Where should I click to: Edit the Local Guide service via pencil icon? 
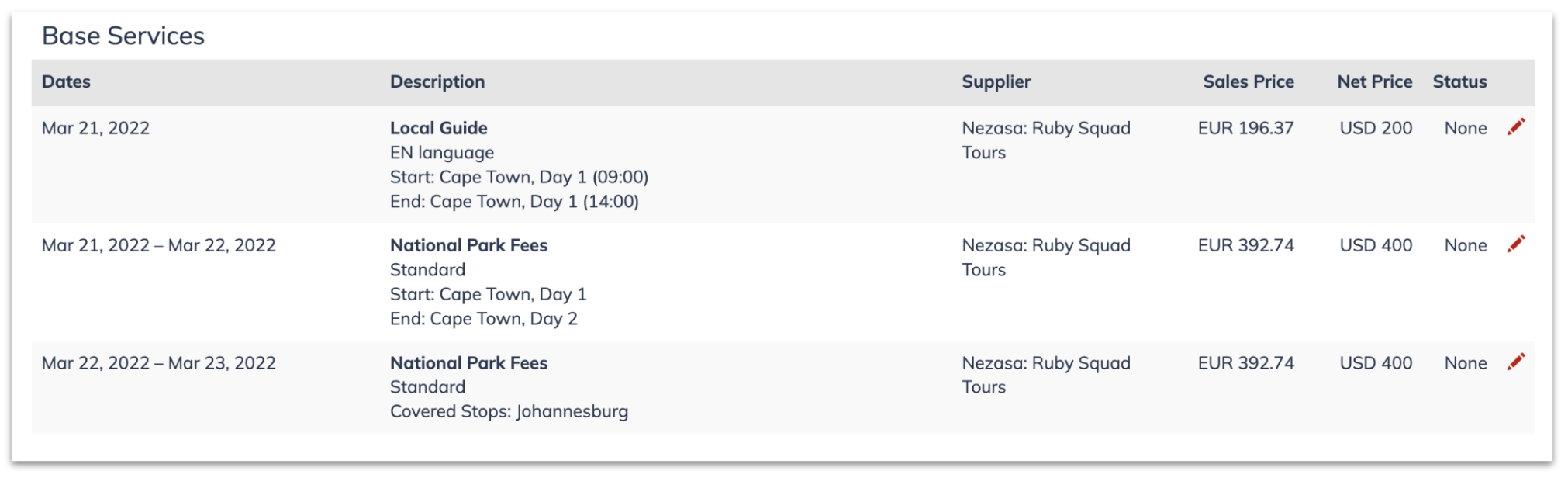pyautogui.click(x=1516, y=127)
